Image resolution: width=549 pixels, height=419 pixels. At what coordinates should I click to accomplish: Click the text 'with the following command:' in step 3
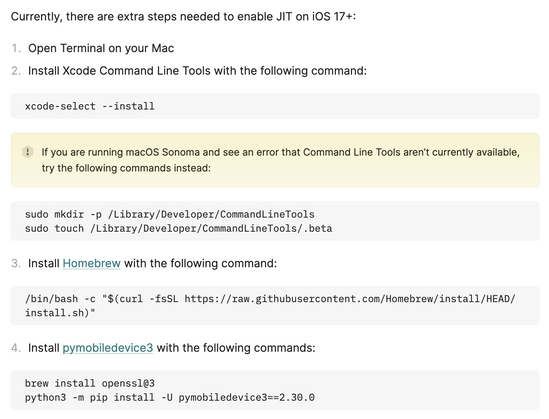pos(200,263)
